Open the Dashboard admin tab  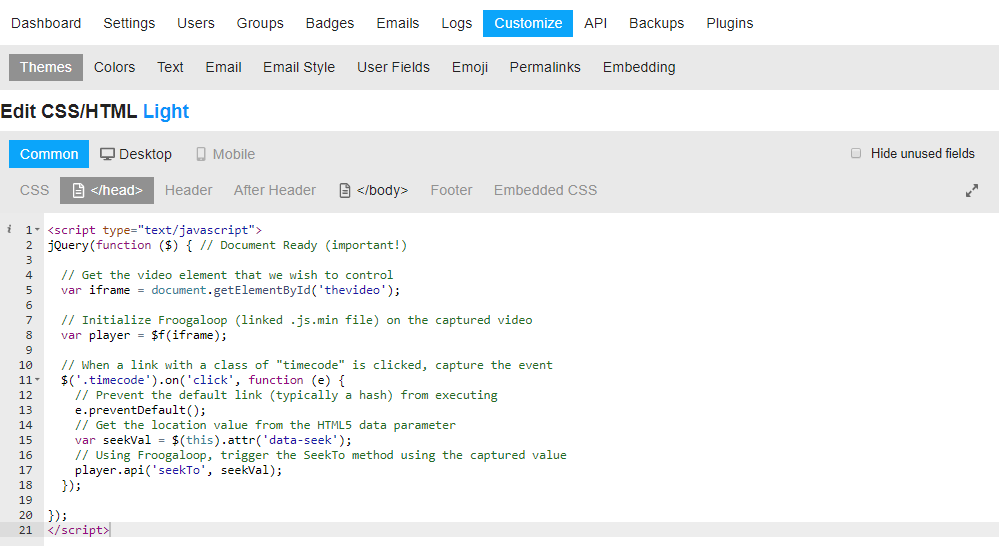[46, 24]
